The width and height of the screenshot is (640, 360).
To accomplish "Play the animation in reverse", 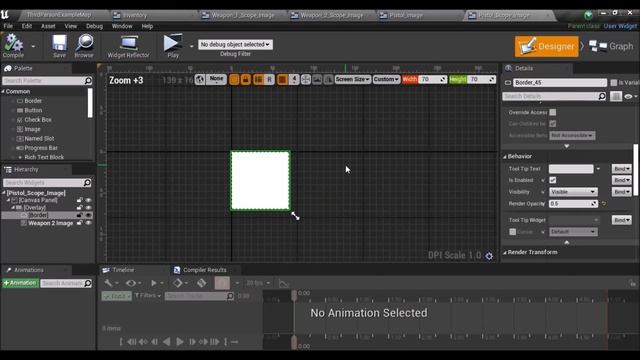I will (167, 342).
